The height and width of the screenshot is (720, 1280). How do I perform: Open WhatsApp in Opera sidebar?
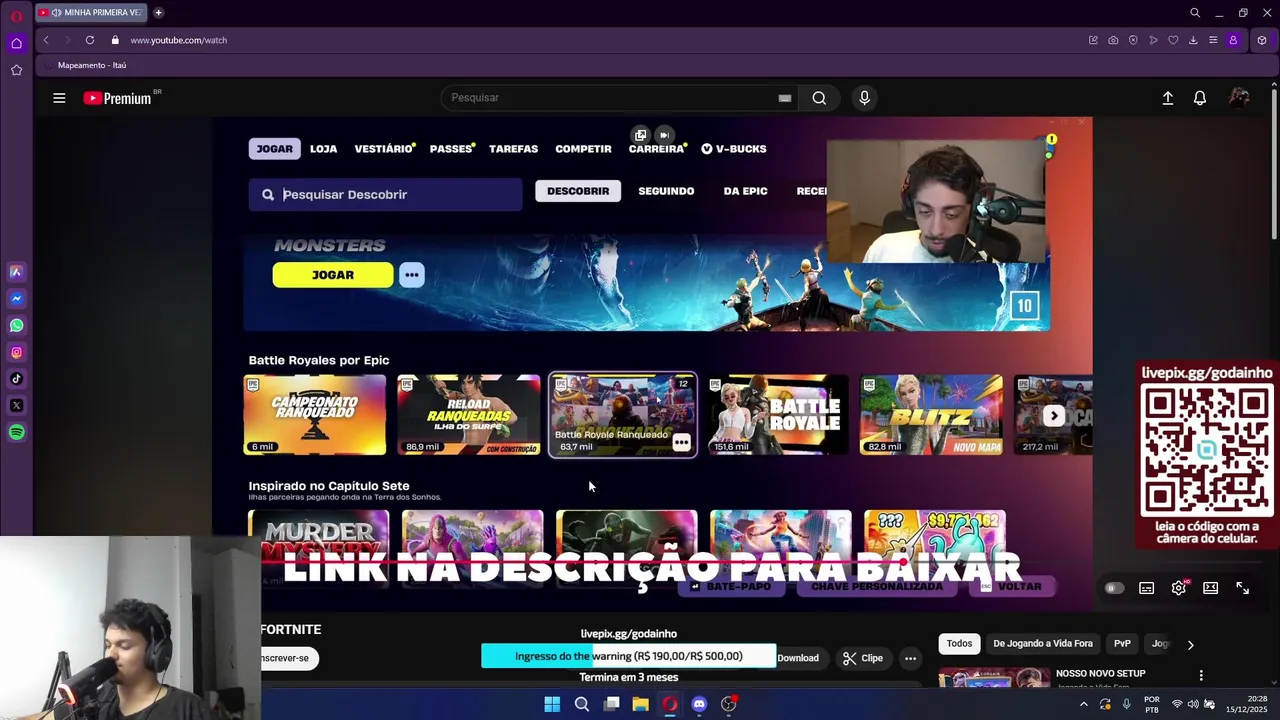coord(16,325)
